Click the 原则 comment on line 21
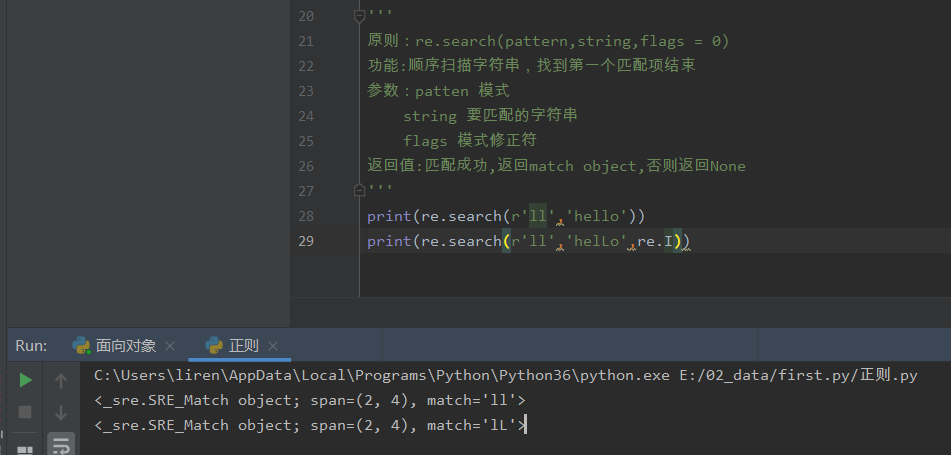The width and height of the screenshot is (951, 455). [x=548, y=41]
